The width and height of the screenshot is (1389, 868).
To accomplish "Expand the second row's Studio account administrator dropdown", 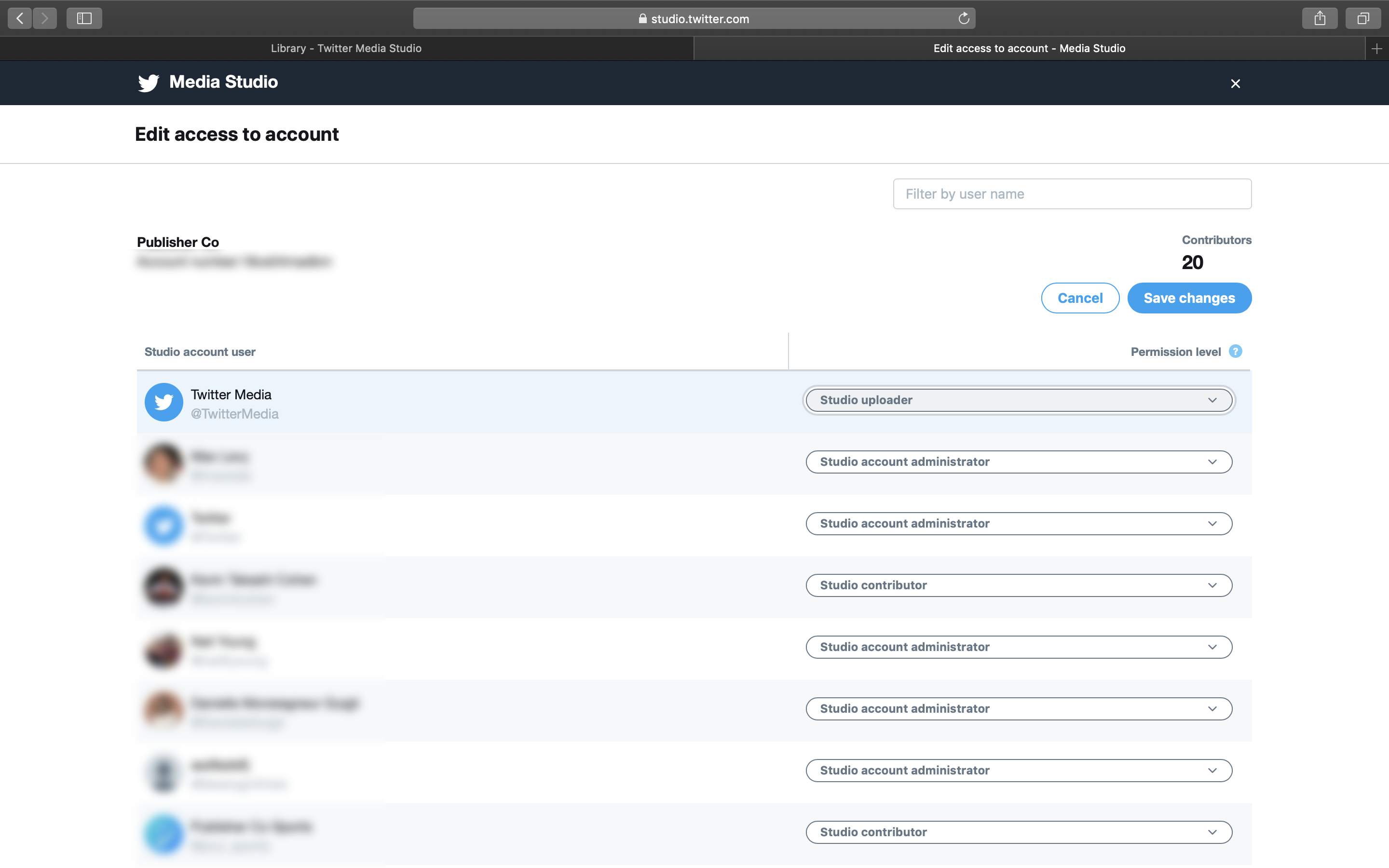I will pos(1019,461).
